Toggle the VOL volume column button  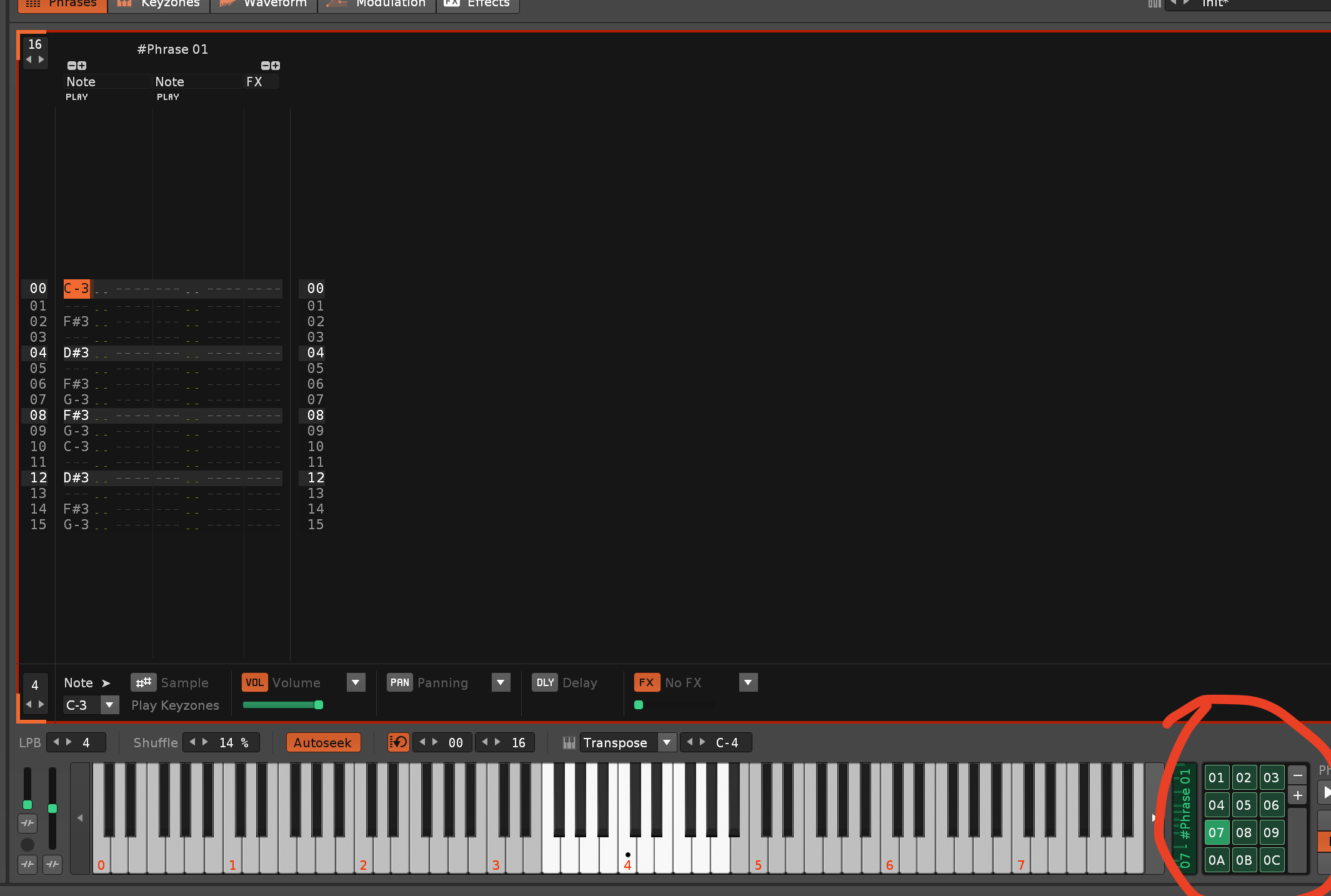click(x=254, y=682)
